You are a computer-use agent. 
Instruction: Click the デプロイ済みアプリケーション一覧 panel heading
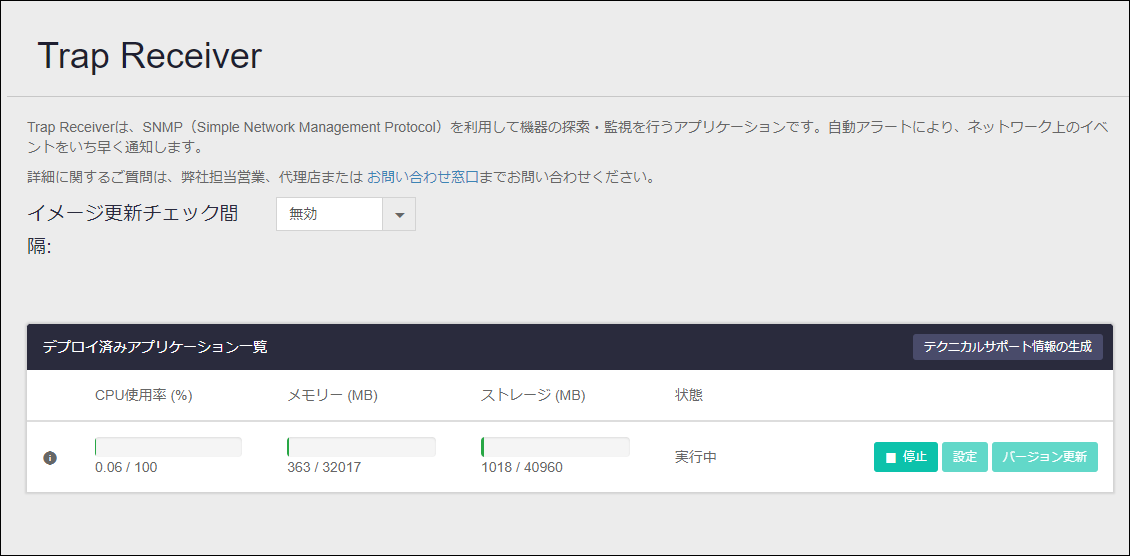point(155,347)
